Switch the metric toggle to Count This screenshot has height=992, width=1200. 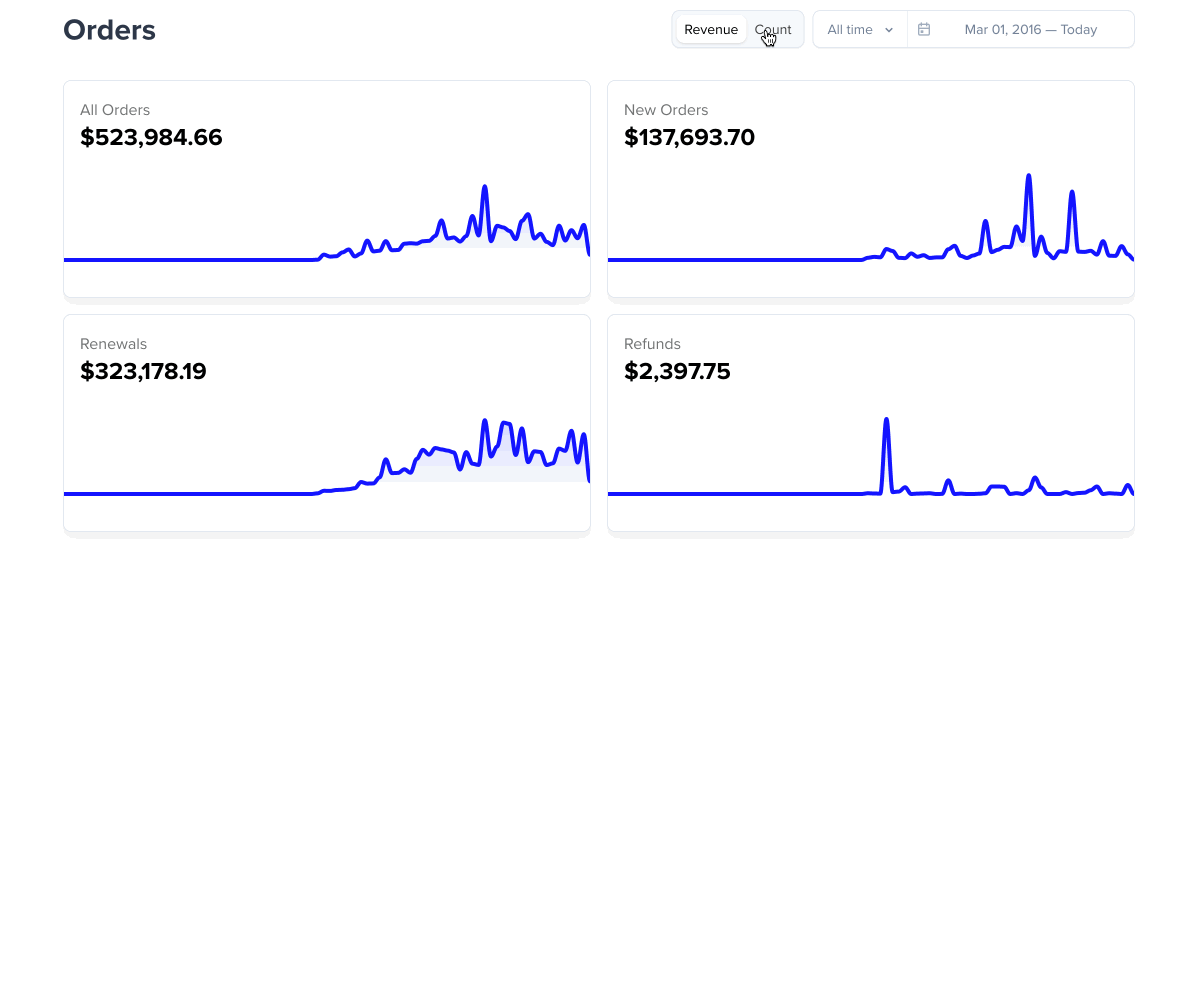click(772, 29)
